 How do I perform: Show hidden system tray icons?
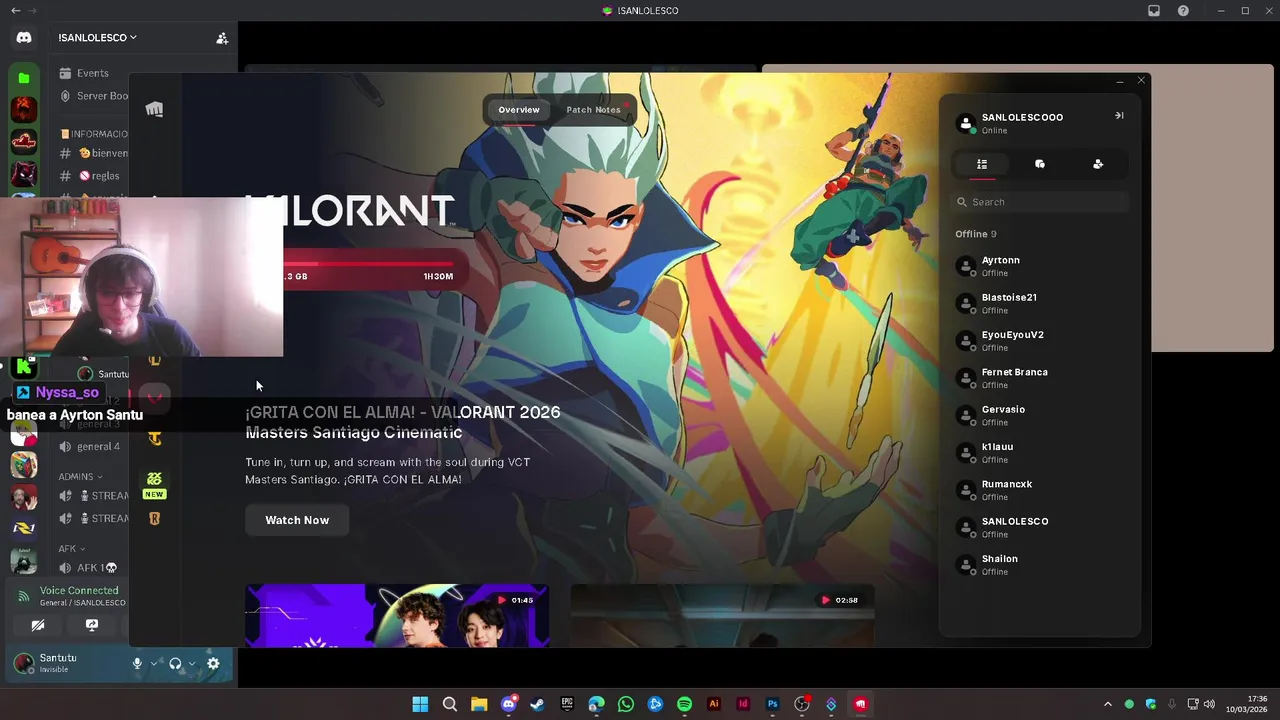(x=1107, y=704)
